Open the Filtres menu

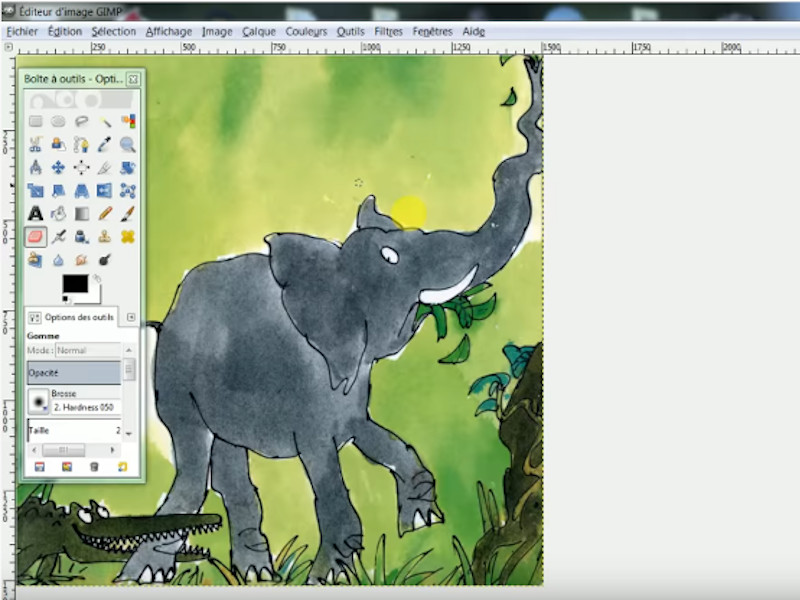(388, 31)
